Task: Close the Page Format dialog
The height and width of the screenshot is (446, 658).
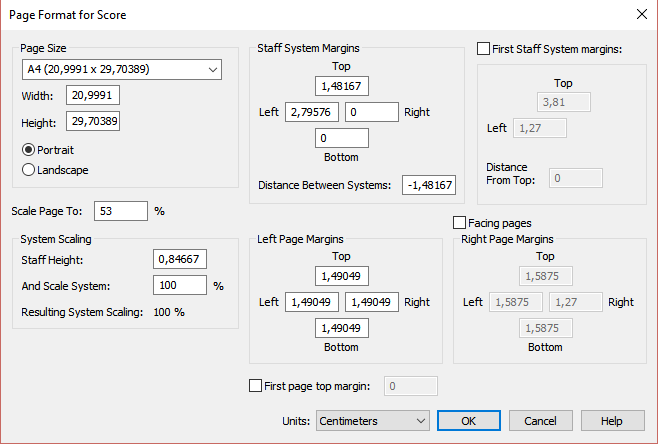Action: coord(640,14)
